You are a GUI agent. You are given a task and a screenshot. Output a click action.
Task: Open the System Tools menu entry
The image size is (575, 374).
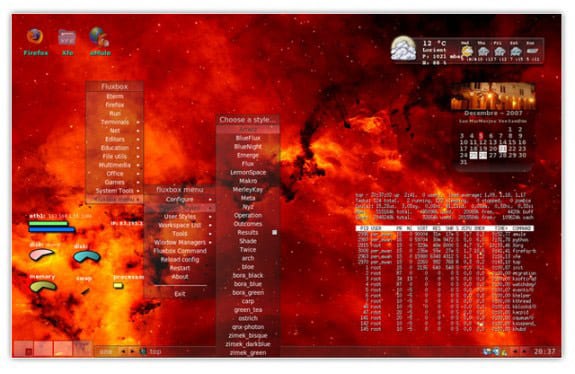pyautogui.click(x=114, y=191)
